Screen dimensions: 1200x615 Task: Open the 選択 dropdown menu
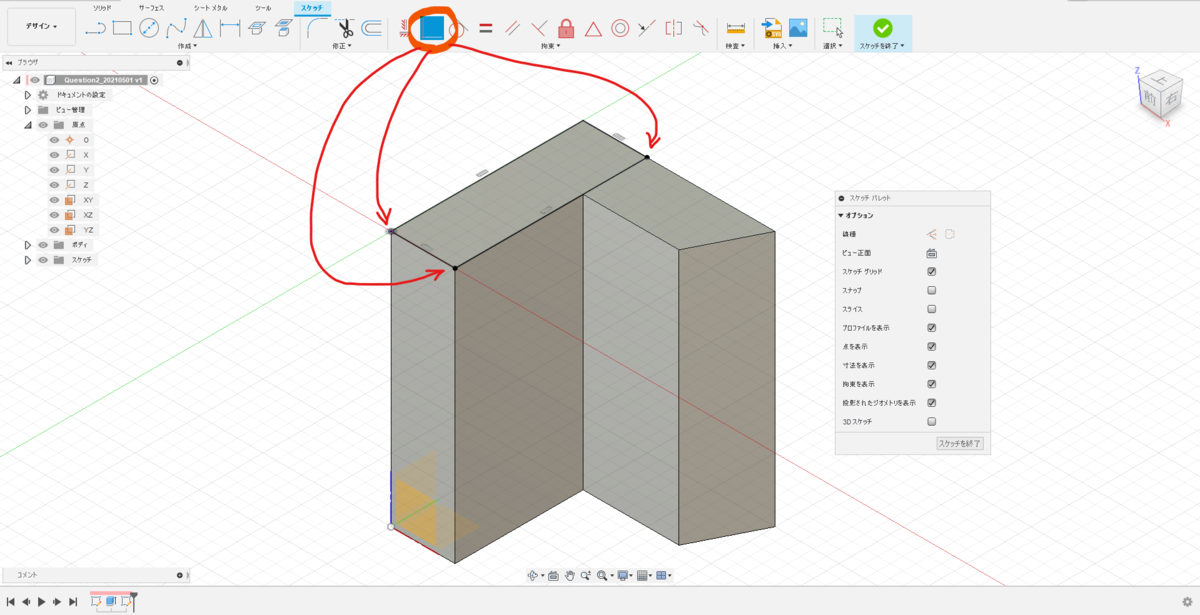tap(832, 46)
